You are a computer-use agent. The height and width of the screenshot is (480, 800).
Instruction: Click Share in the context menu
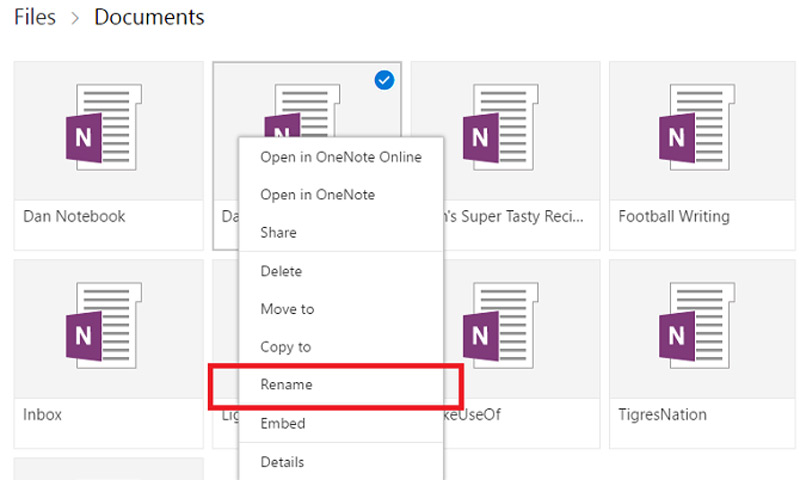coord(278,233)
